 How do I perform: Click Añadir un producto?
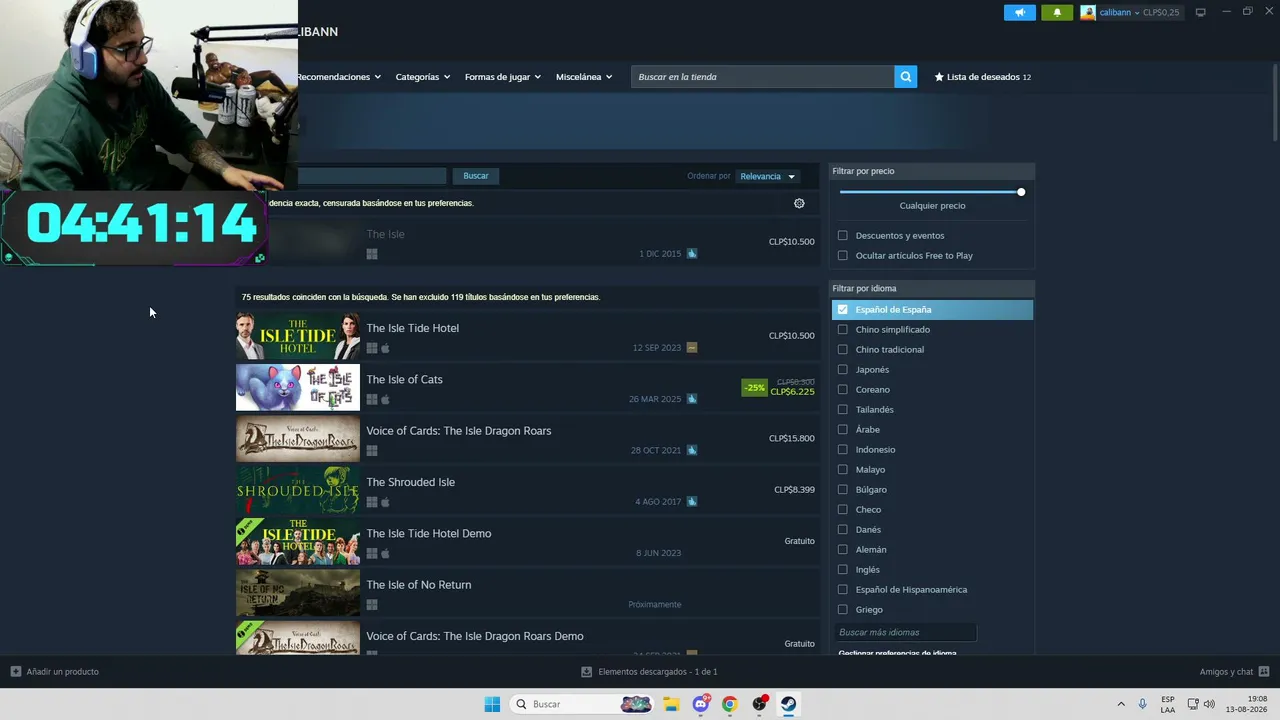[55, 672]
